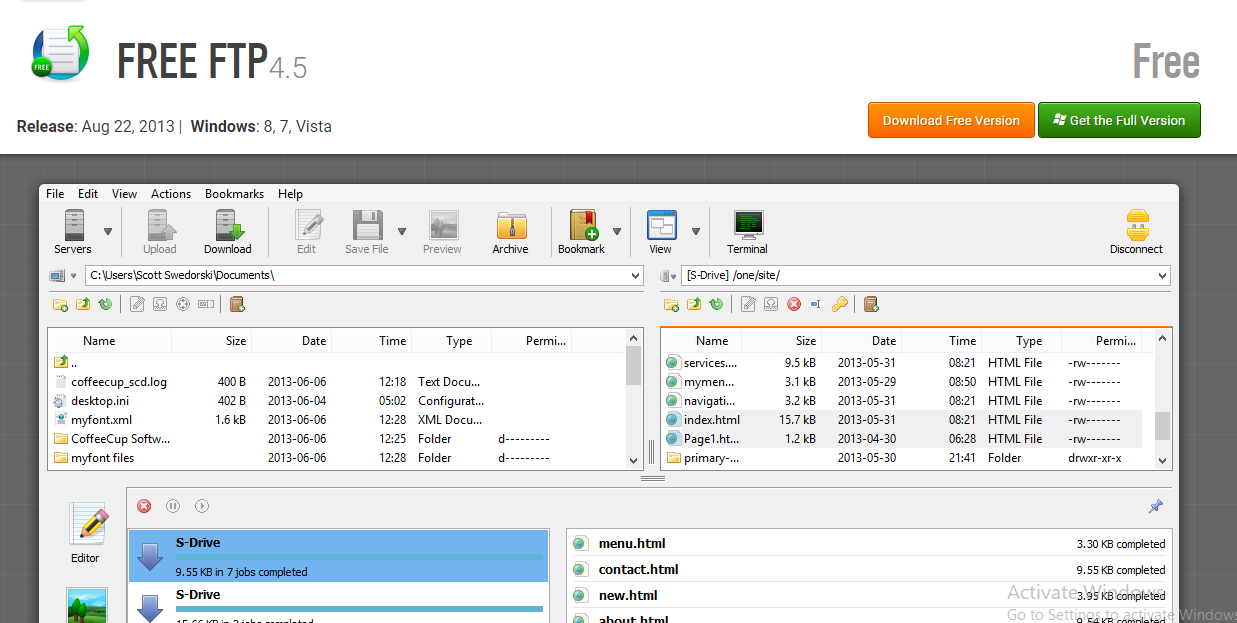The width and height of the screenshot is (1237, 623).
Task: Pause transfers in the queue panel
Action: (x=173, y=506)
